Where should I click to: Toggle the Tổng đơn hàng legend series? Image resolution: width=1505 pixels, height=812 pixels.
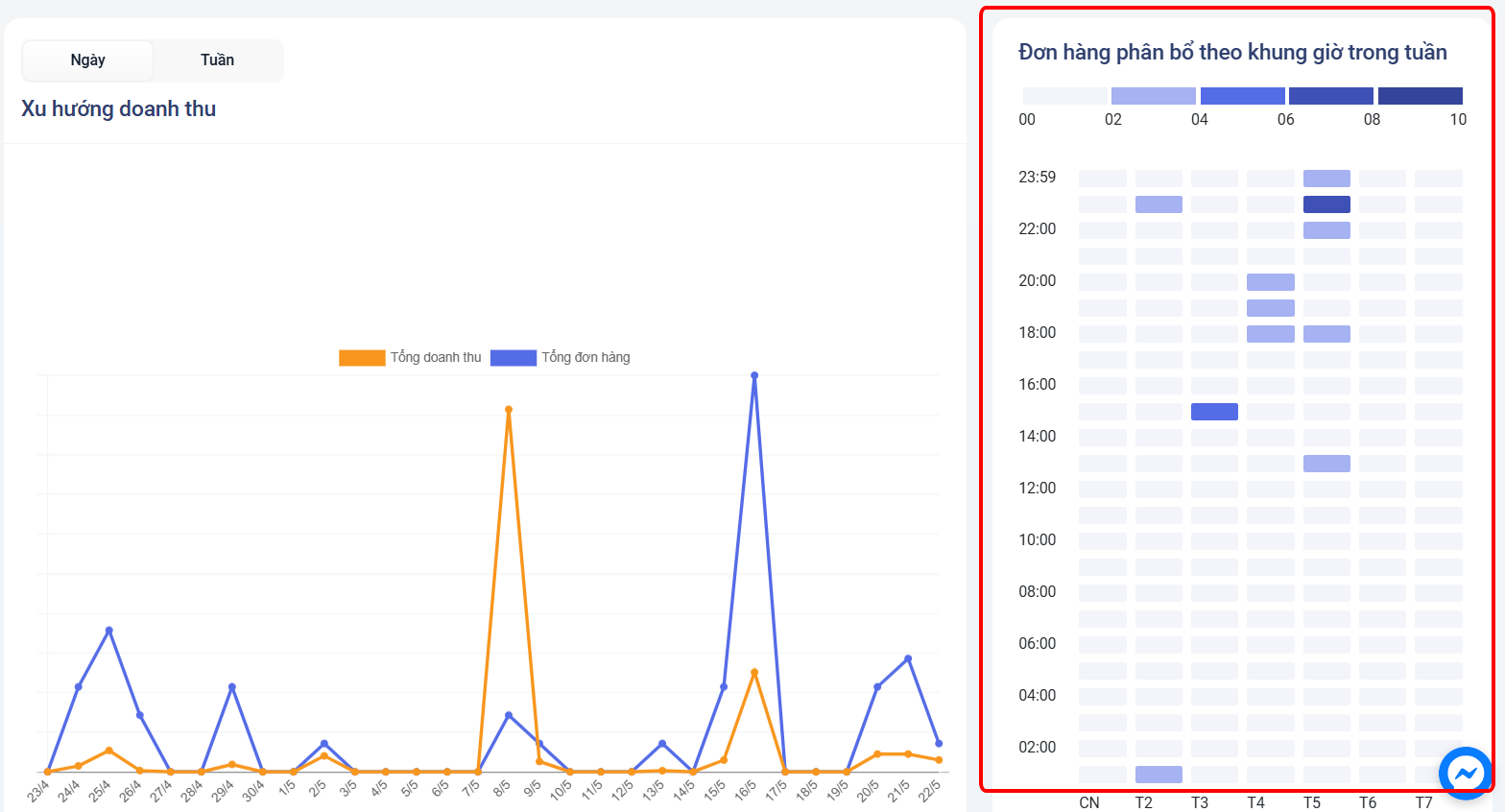pos(561,357)
